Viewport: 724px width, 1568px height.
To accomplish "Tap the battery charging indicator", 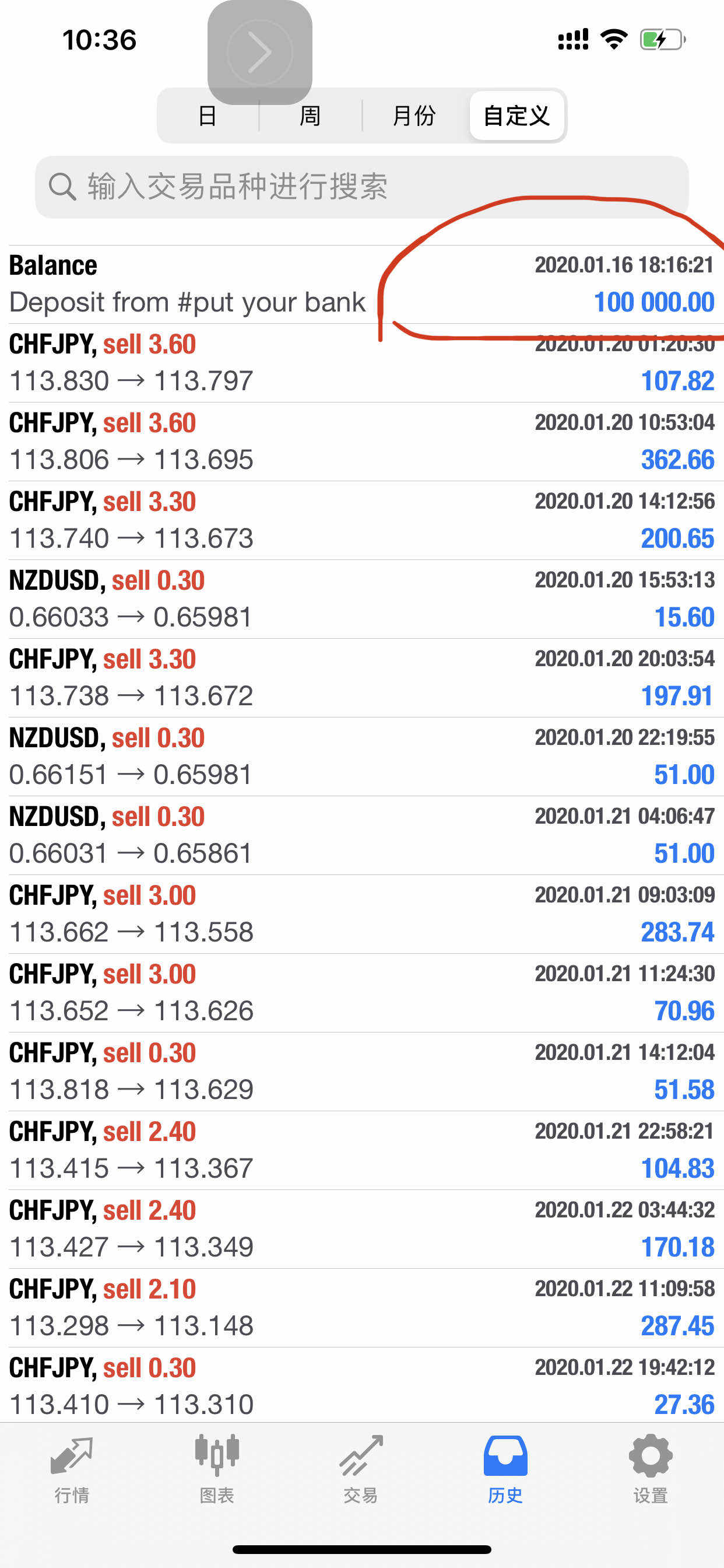I will pos(662,40).
